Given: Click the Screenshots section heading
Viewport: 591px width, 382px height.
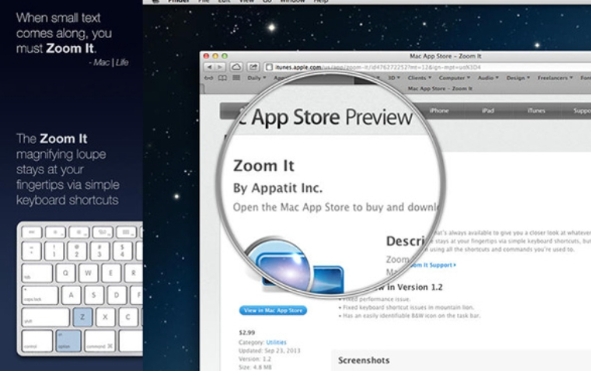Looking at the screenshot, I should [364, 361].
